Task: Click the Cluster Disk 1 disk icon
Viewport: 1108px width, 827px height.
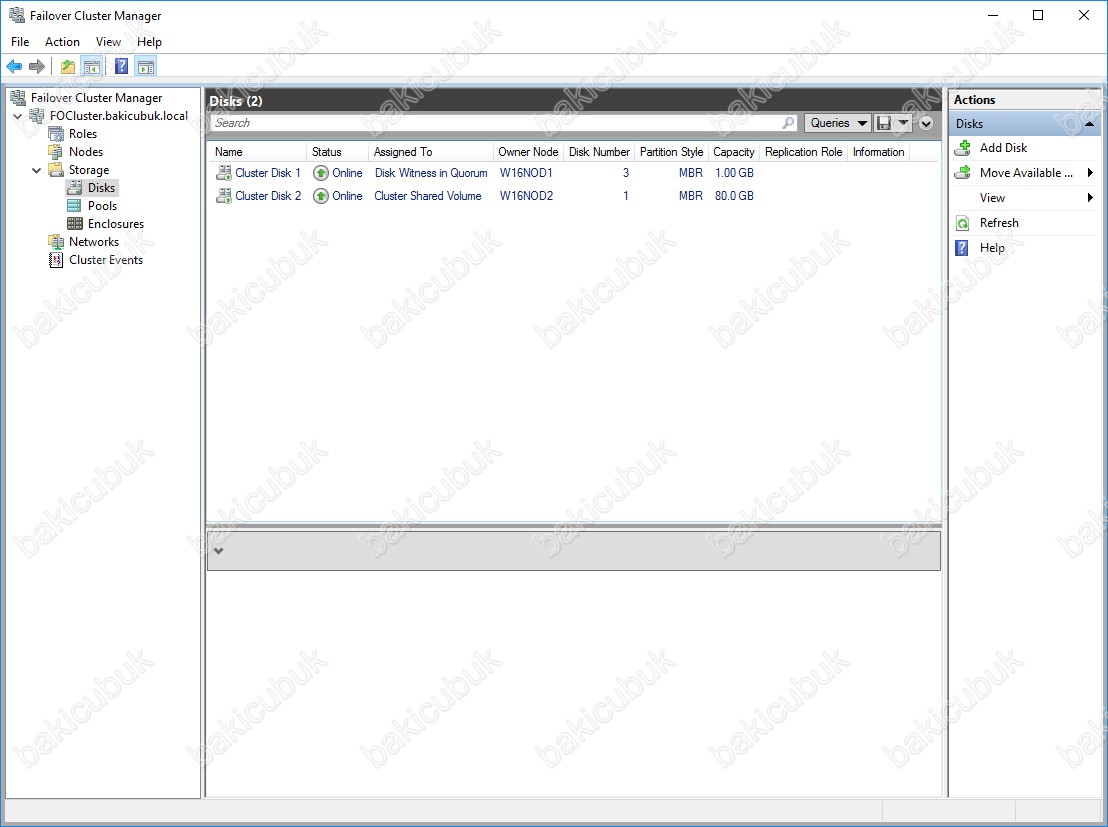Action: point(224,172)
